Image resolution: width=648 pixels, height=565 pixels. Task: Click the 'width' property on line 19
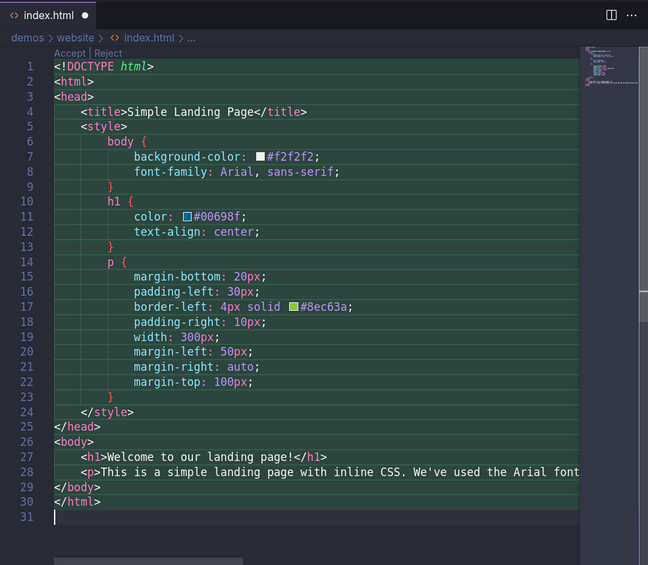150,337
